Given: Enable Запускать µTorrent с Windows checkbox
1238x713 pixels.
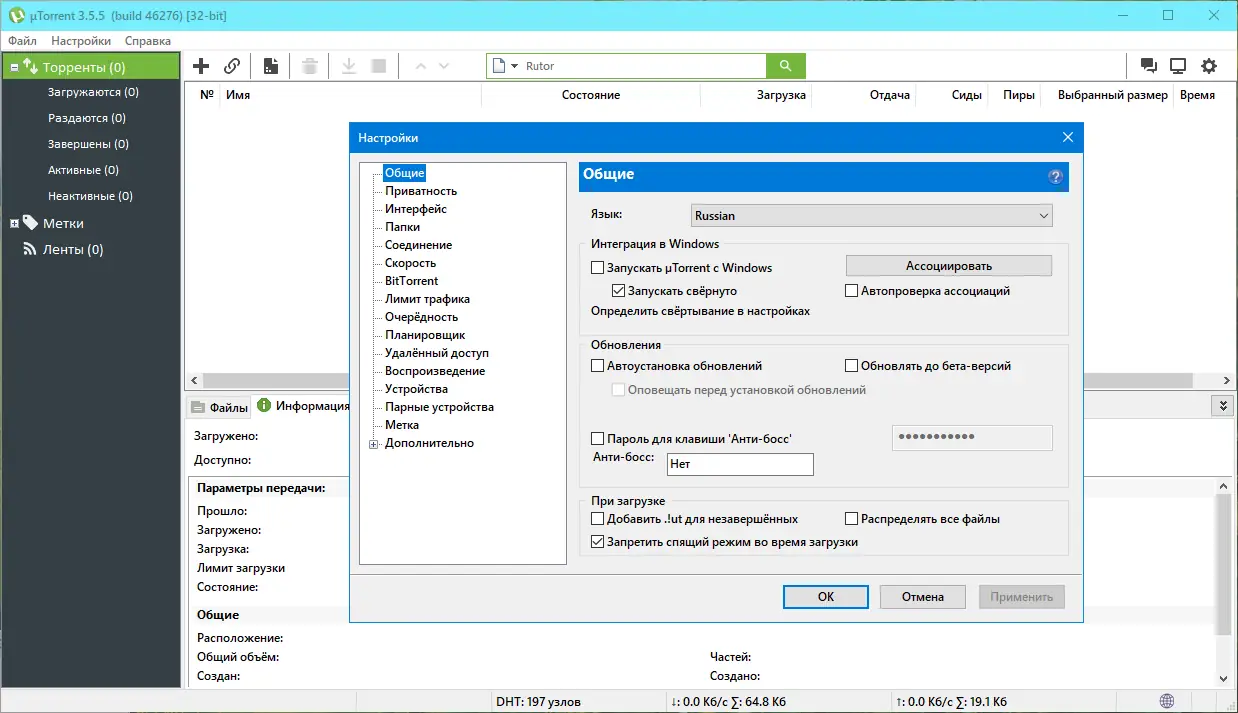Looking at the screenshot, I should click(x=598, y=268).
